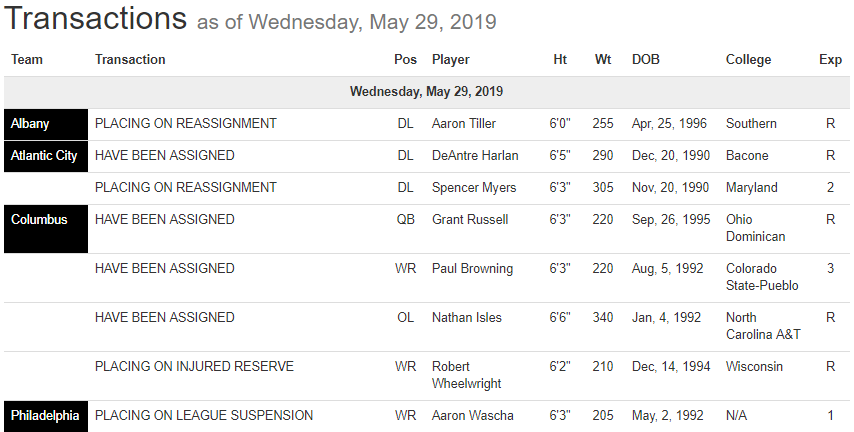Click the Wednesday, May 29, 2019 date row
Screen dimensions: 854x432
click(426, 92)
